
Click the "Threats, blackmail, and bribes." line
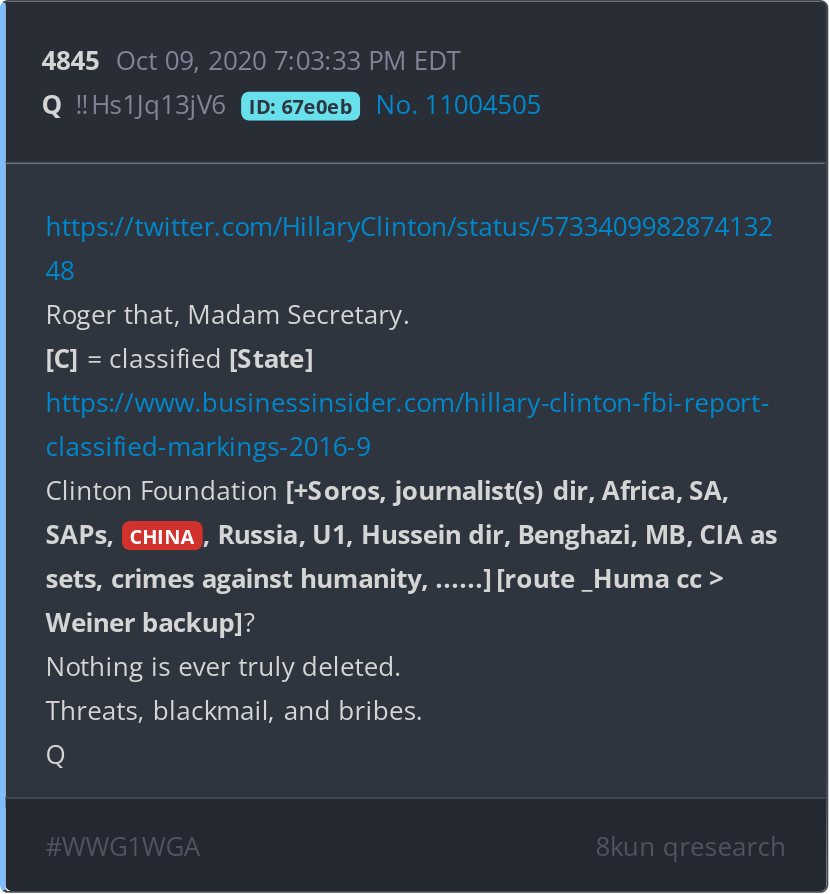click(x=234, y=711)
